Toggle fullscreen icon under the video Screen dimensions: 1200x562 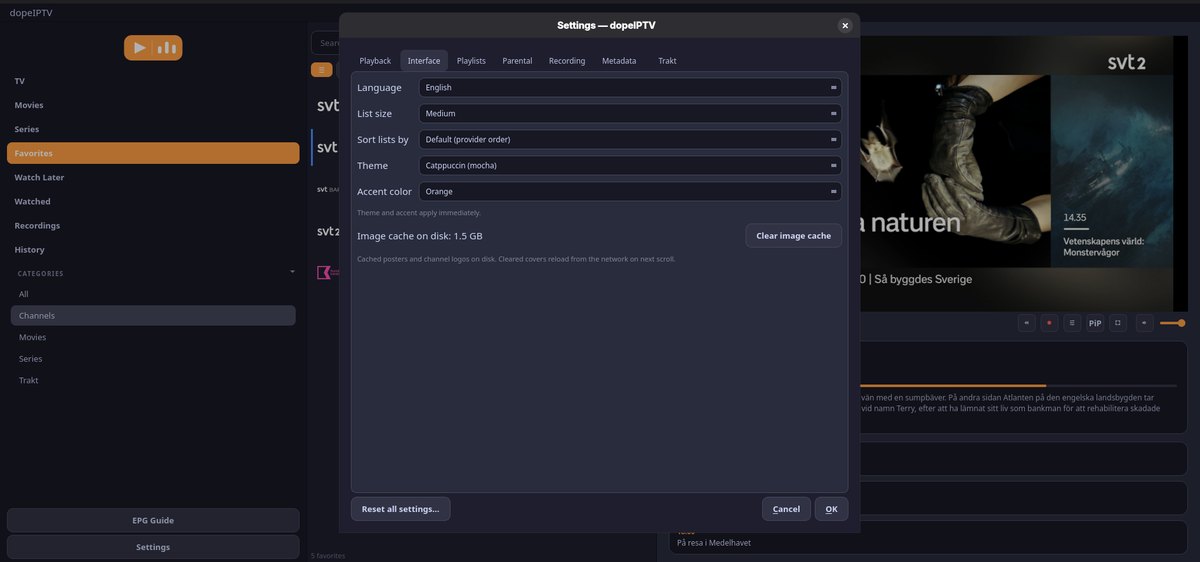1118,323
